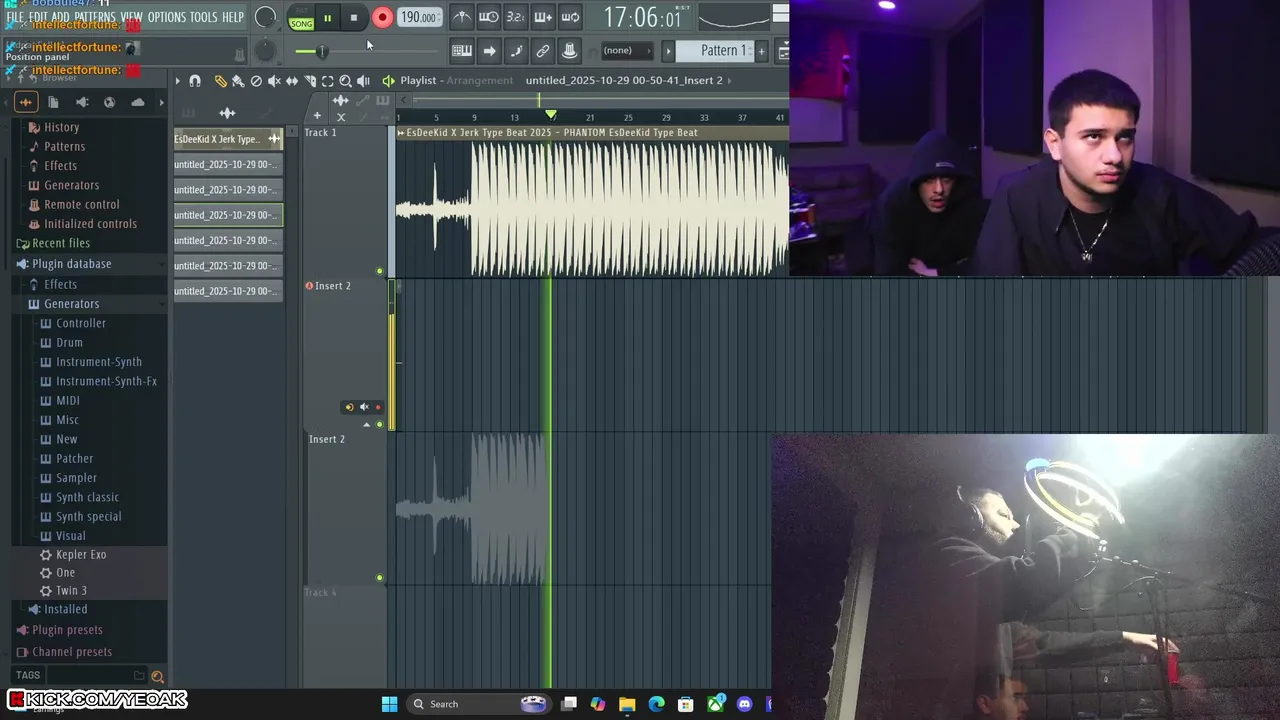Select the mute tool in playlist
Viewport: 1280px width, 720px height.
click(x=274, y=81)
